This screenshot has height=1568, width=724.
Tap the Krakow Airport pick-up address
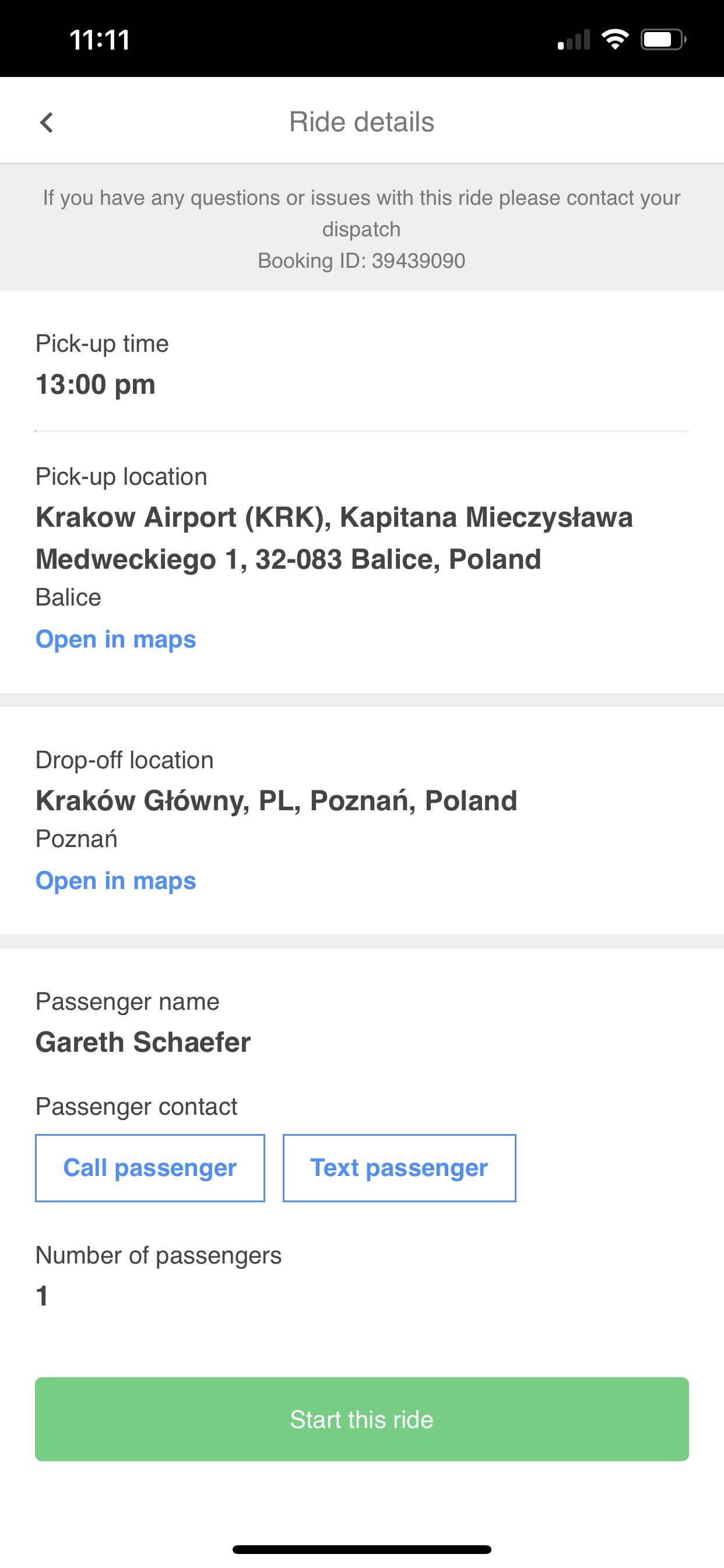(334, 538)
